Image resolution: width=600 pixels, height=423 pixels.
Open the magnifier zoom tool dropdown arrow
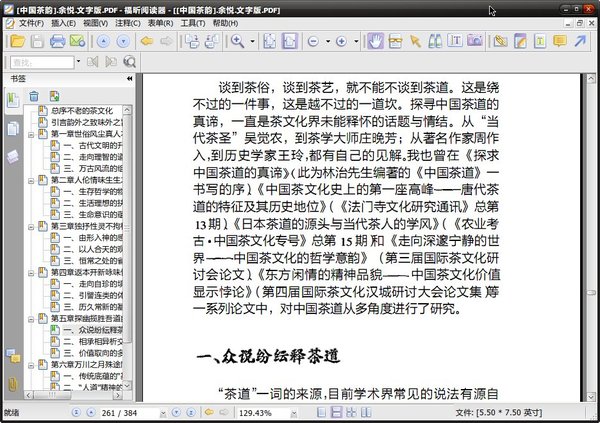click(x=252, y=41)
